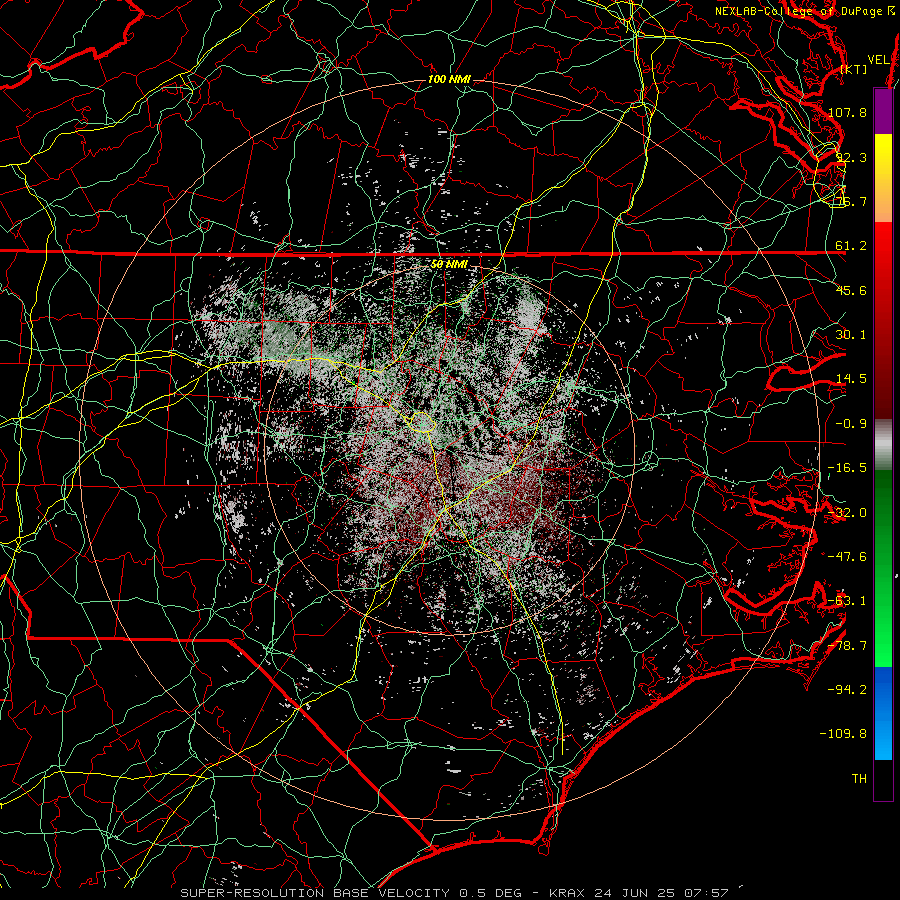Screen dimensions: 900x900
Task: Click the -0.9 legend value
Action: pos(851,424)
